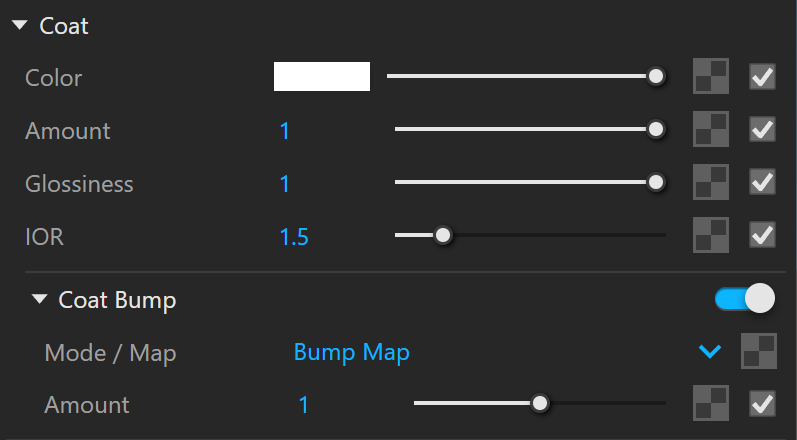
Task: Collapse the Coat Bump section
Action: [39, 299]
